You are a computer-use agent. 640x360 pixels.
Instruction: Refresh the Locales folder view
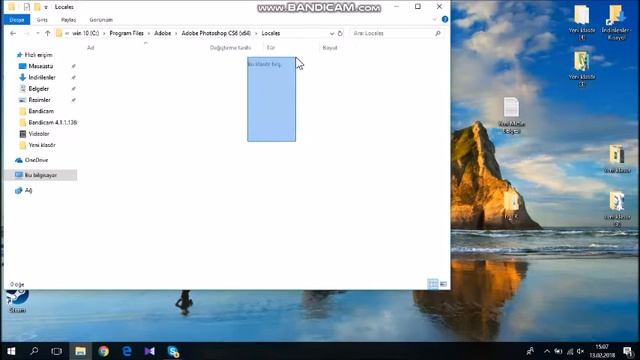(x=340, y=33)
